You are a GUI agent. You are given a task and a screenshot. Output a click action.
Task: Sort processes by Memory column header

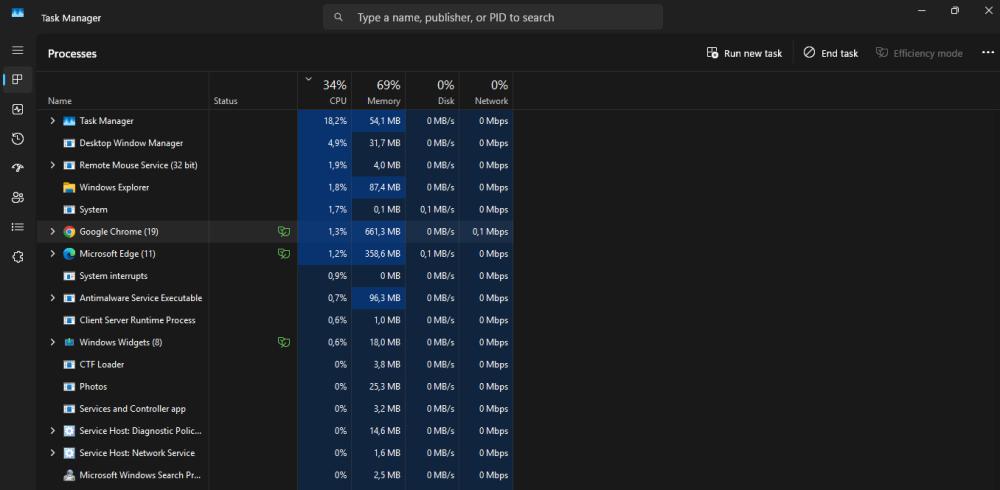378,91
